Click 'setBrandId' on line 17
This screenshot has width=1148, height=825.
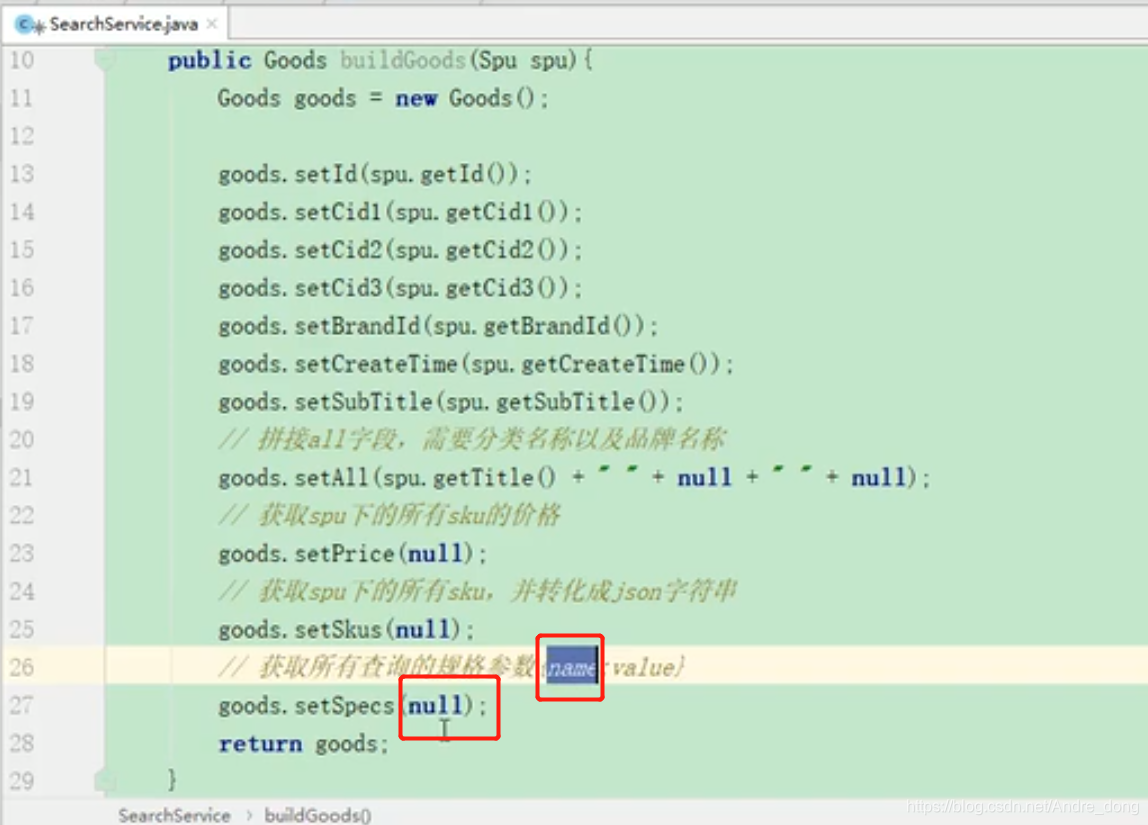click(x=357, y=326)
